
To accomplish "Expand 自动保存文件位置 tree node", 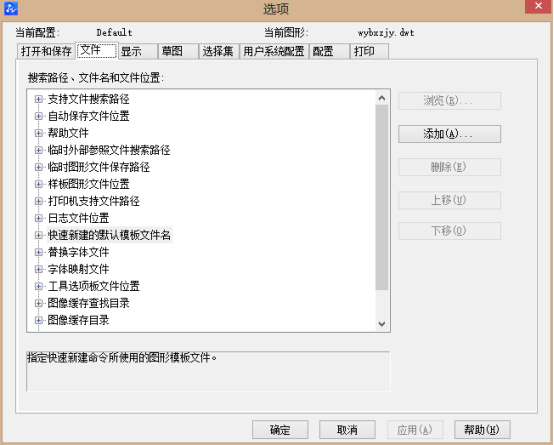I will click(39, 116).
